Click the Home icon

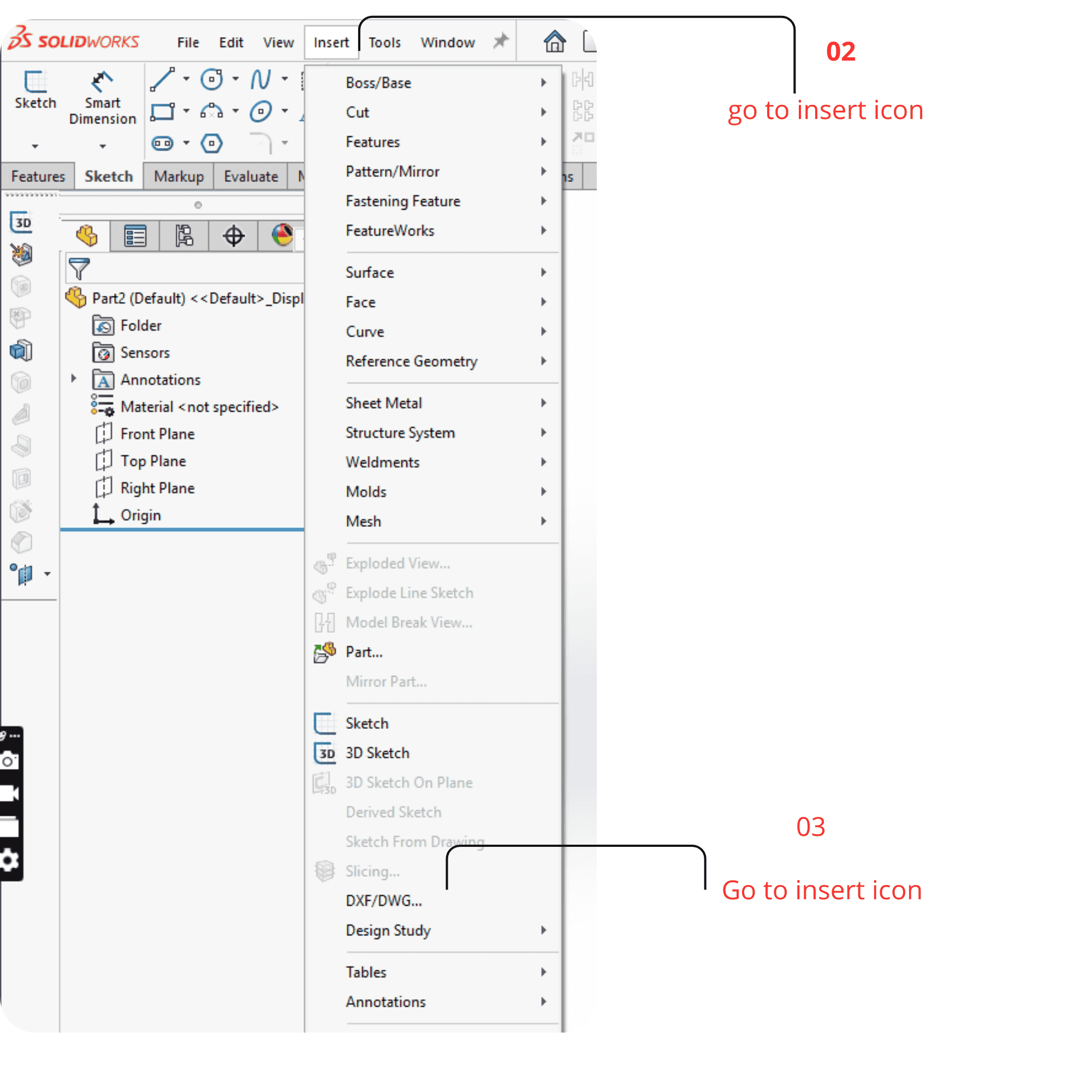pyautogui.click(x=555, y=42)
